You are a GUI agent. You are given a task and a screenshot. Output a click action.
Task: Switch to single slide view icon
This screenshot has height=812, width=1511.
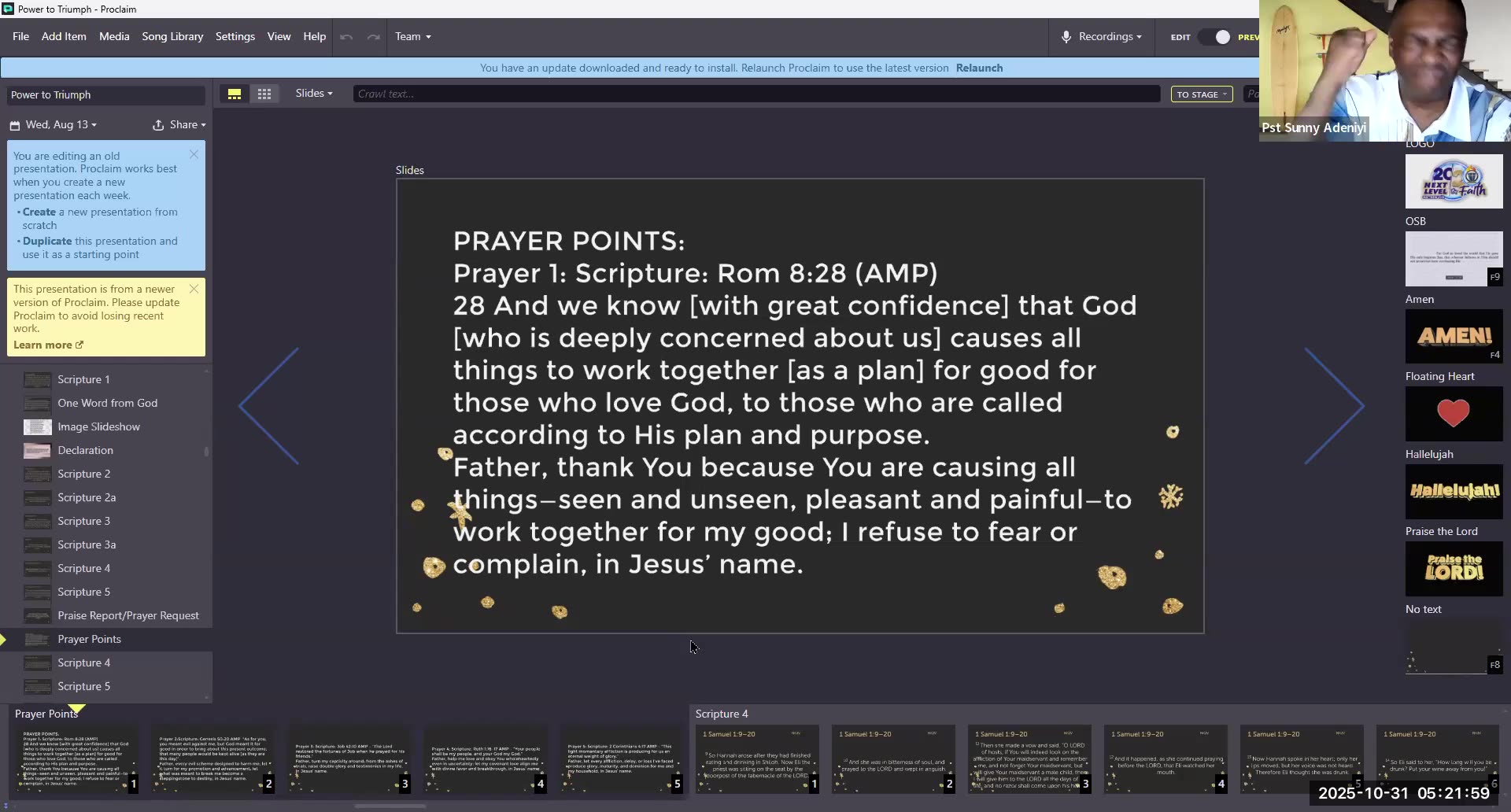click(235, 94)
